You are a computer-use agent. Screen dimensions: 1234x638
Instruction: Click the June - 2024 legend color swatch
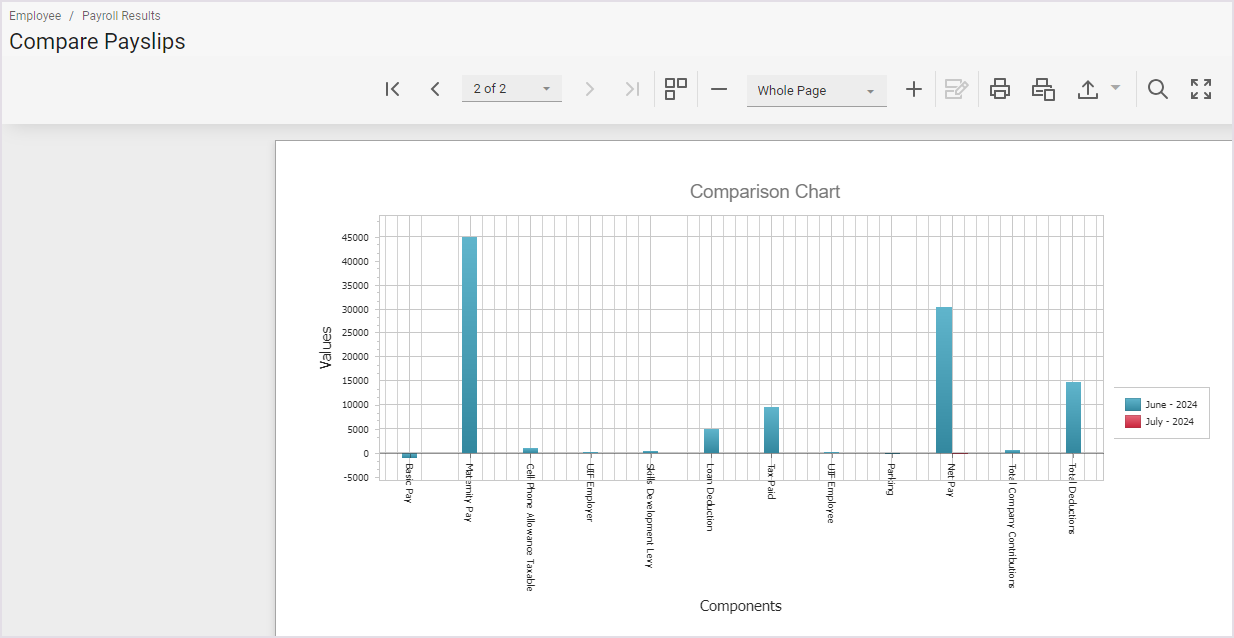click(x=1133, y=404)
